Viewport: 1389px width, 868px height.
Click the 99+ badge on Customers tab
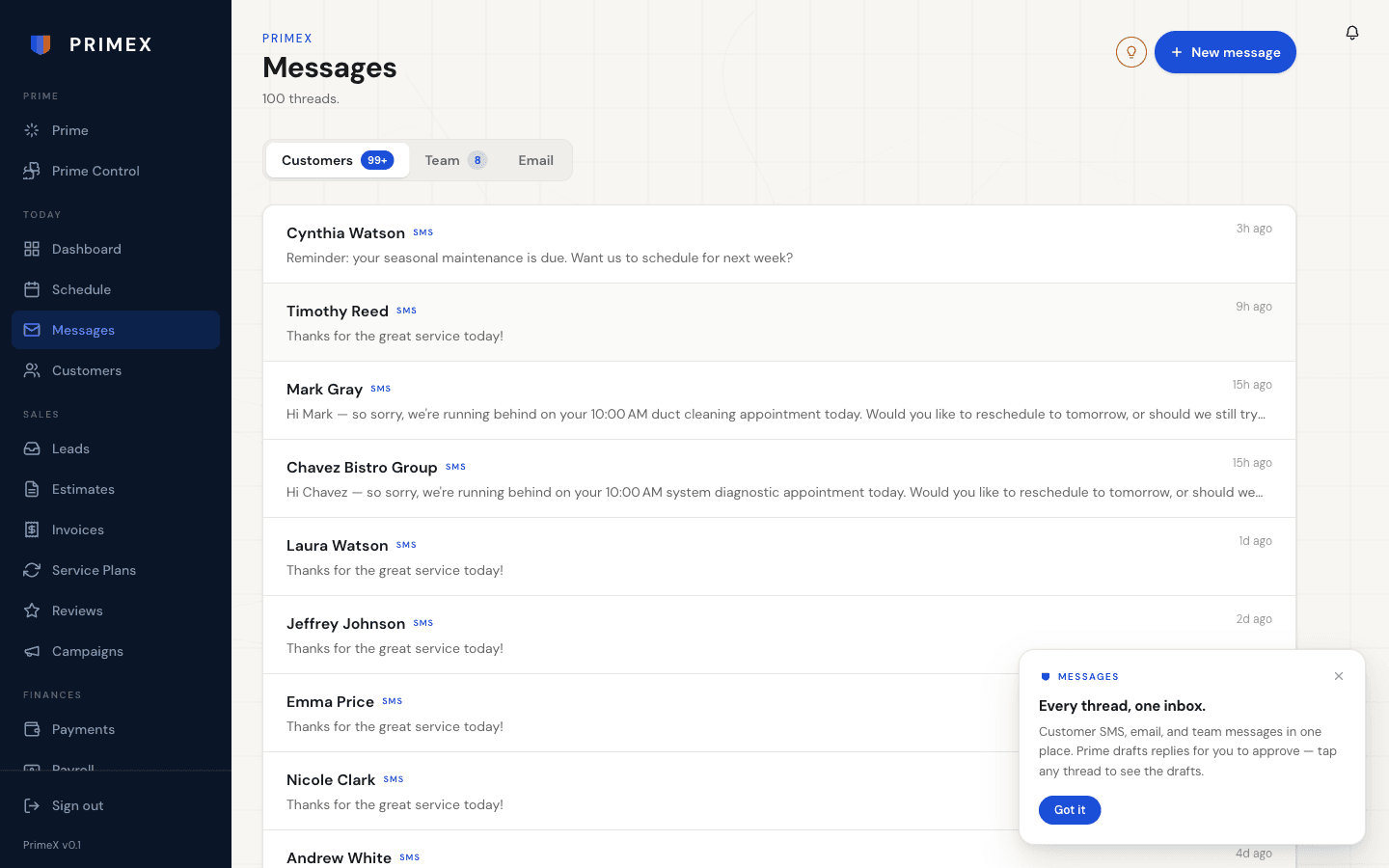tap(377, 160)
